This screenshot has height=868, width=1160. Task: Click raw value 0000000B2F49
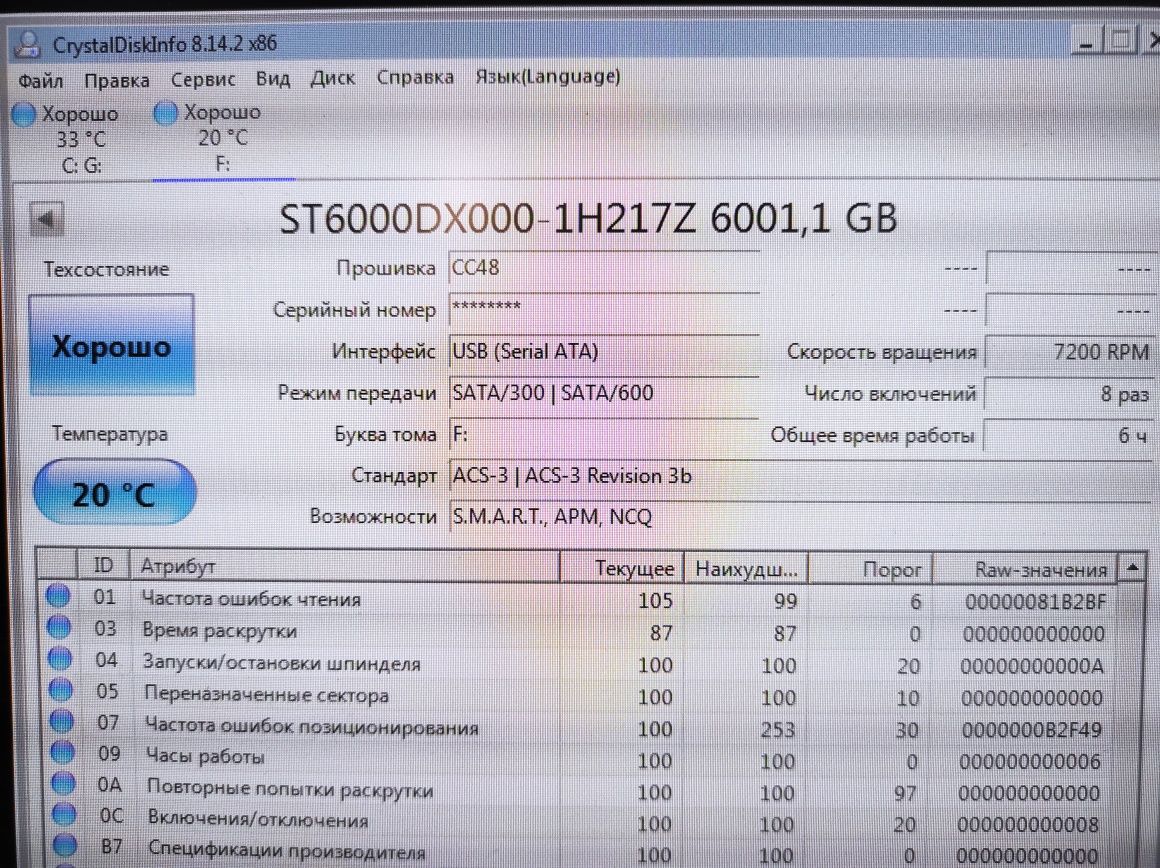click(1031, 730)
